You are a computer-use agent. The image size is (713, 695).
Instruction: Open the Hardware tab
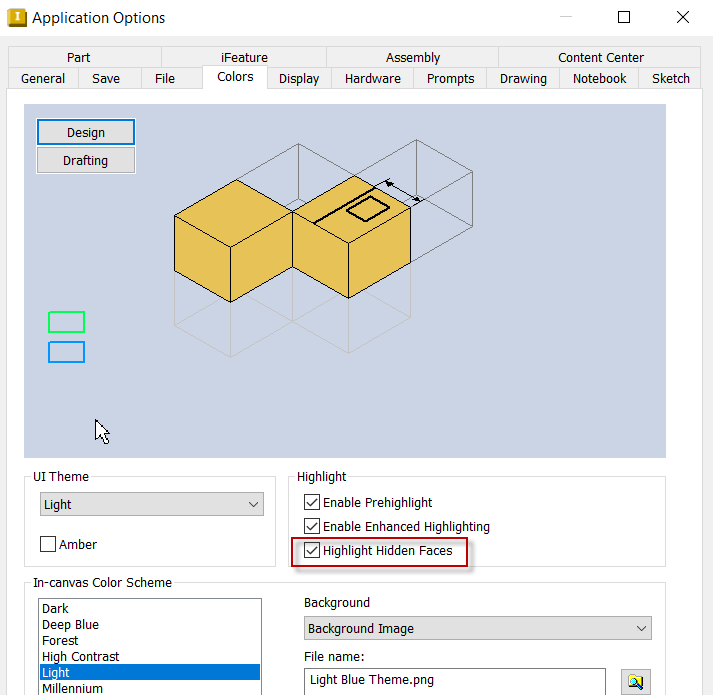tap(372, 78)
